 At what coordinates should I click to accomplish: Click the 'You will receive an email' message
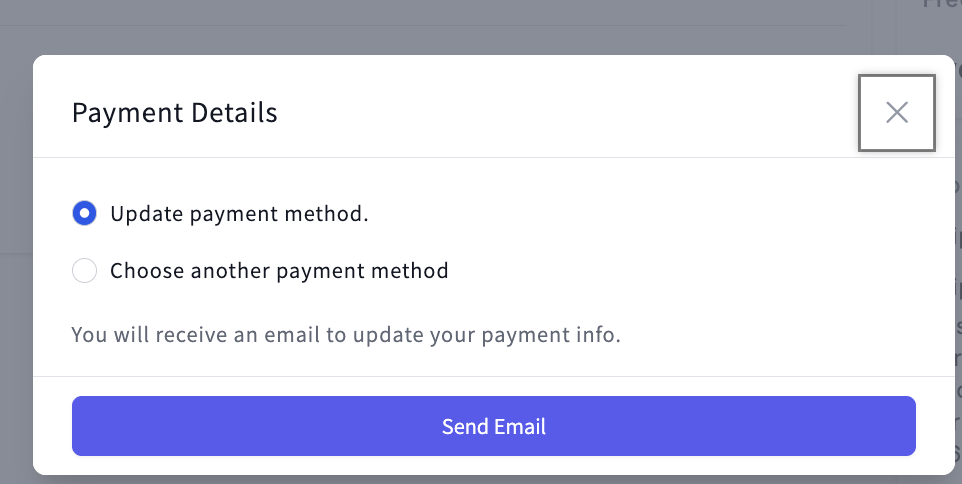[x=346, y=334]
